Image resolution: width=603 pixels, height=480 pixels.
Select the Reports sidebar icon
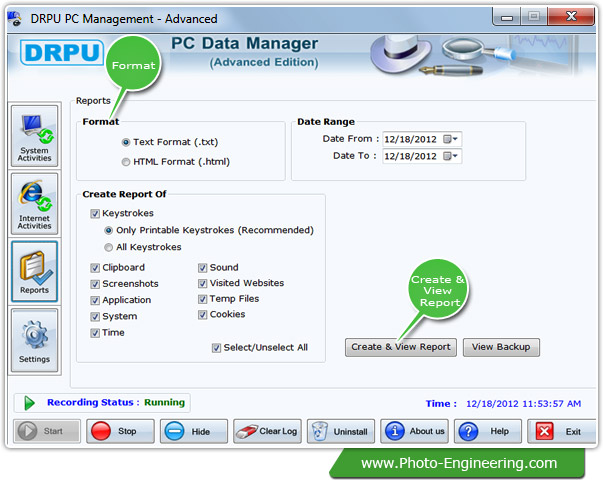(35, 271)
